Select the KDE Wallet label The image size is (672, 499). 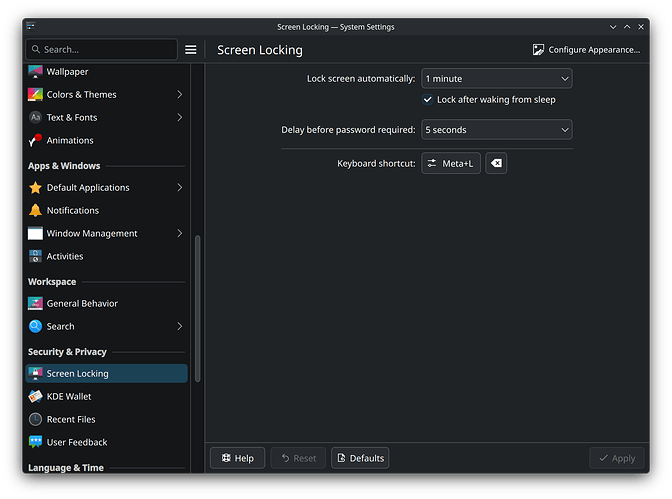tap(69, 397)
